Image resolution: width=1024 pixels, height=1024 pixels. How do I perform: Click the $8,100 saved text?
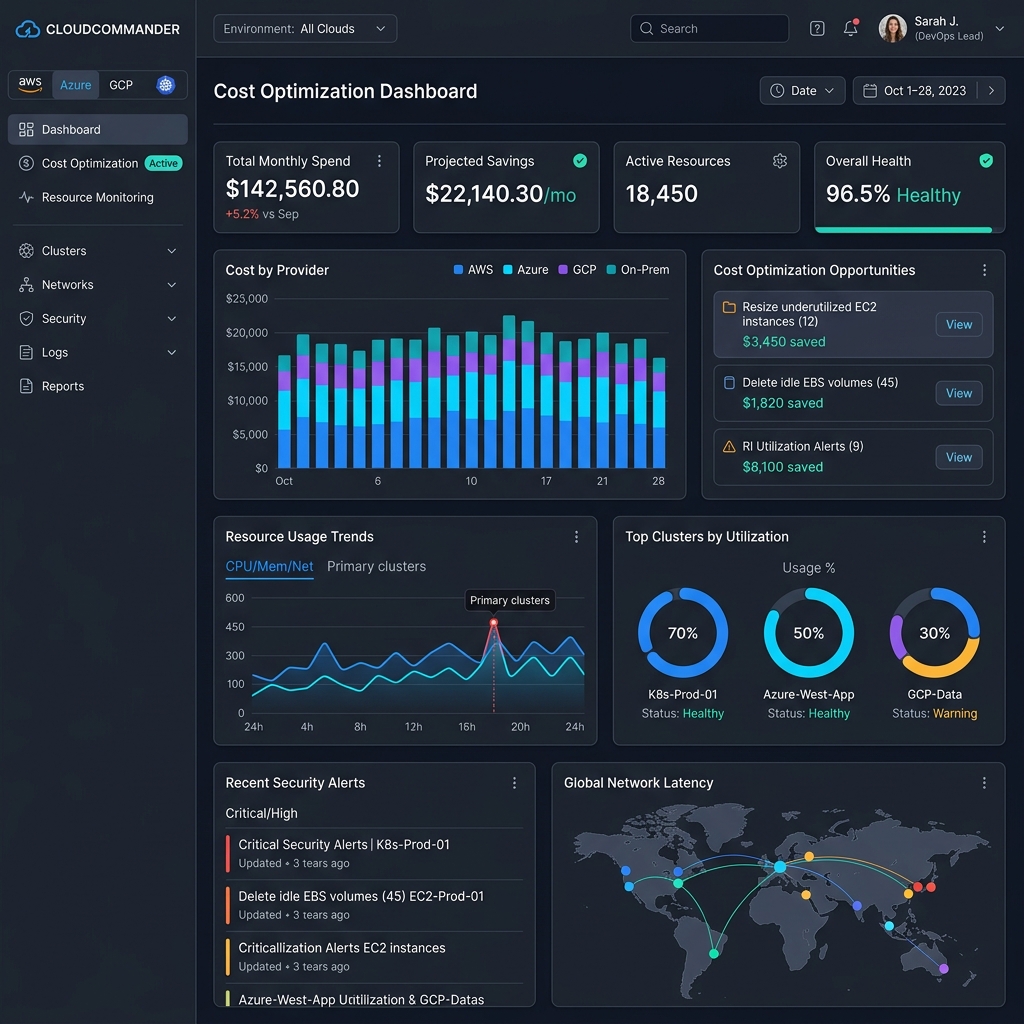click(782, 467)
